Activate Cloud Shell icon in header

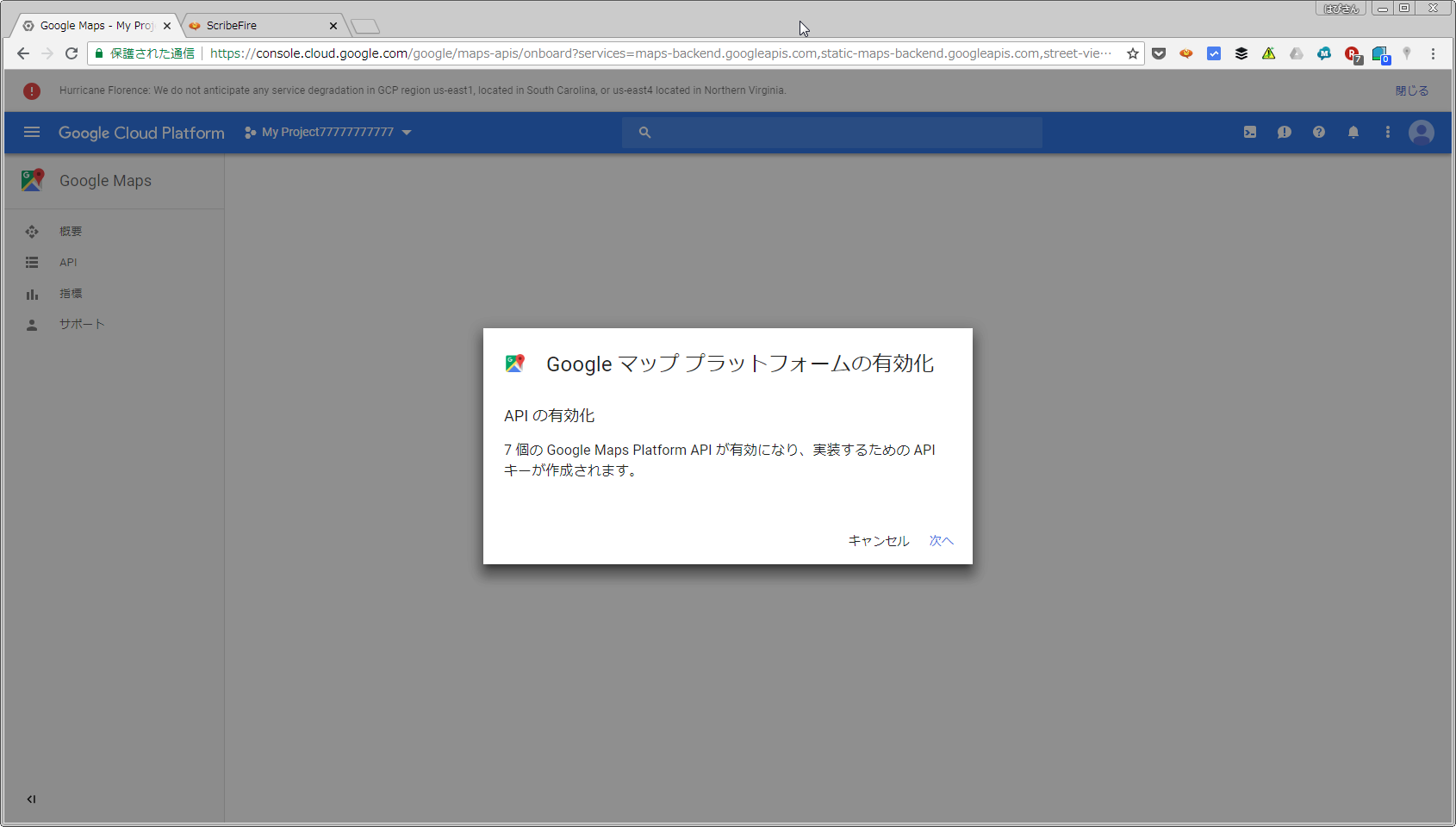click(1250, 132)
